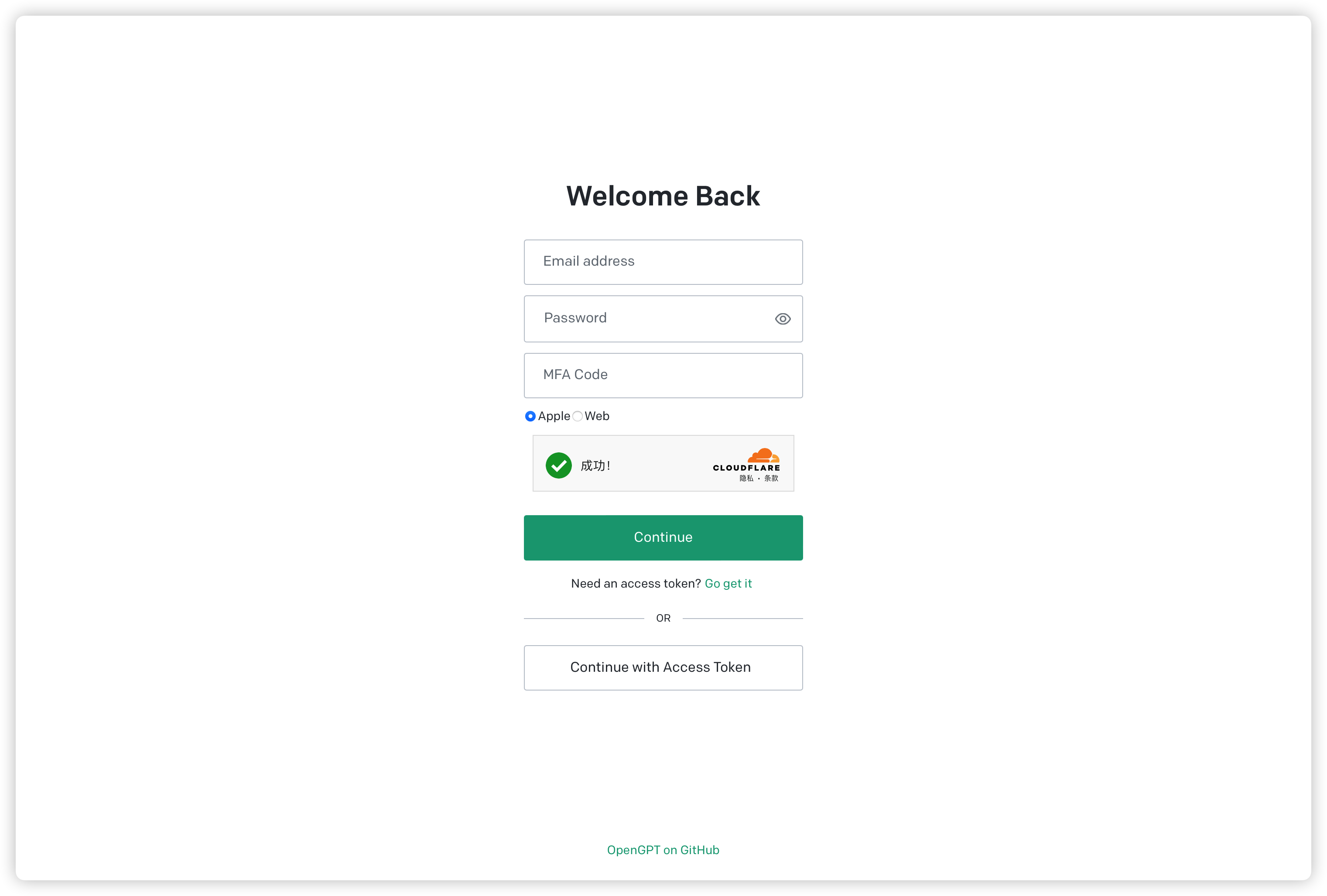Click the Apple option label text

pyautogui.click(x=554, y=416)
